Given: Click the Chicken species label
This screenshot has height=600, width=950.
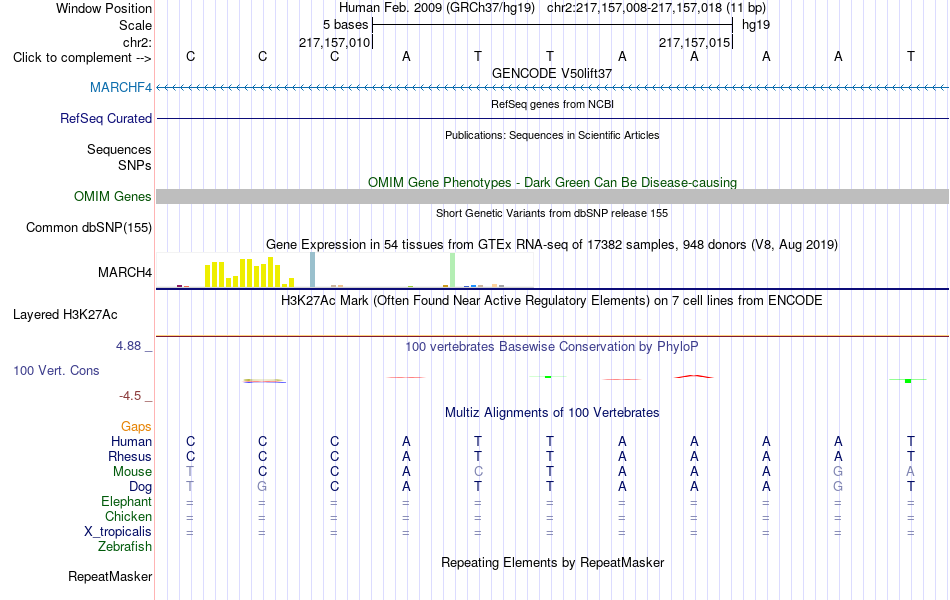Looking at the screenshot, I should pyautogui.click(x=128, y=516).
